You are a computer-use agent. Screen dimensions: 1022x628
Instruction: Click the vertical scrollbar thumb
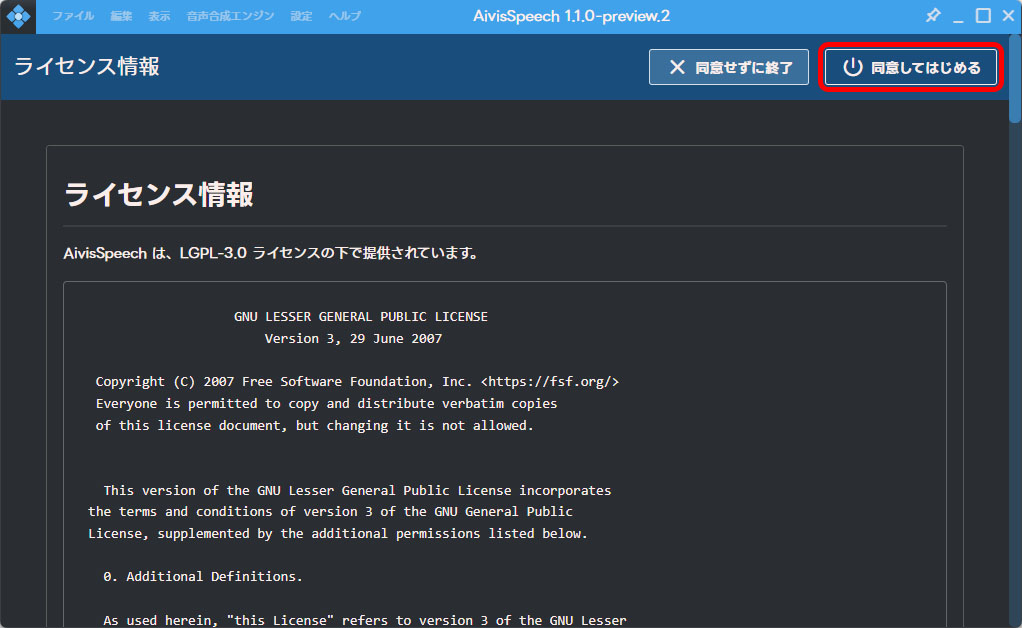tap(1015, 79)
